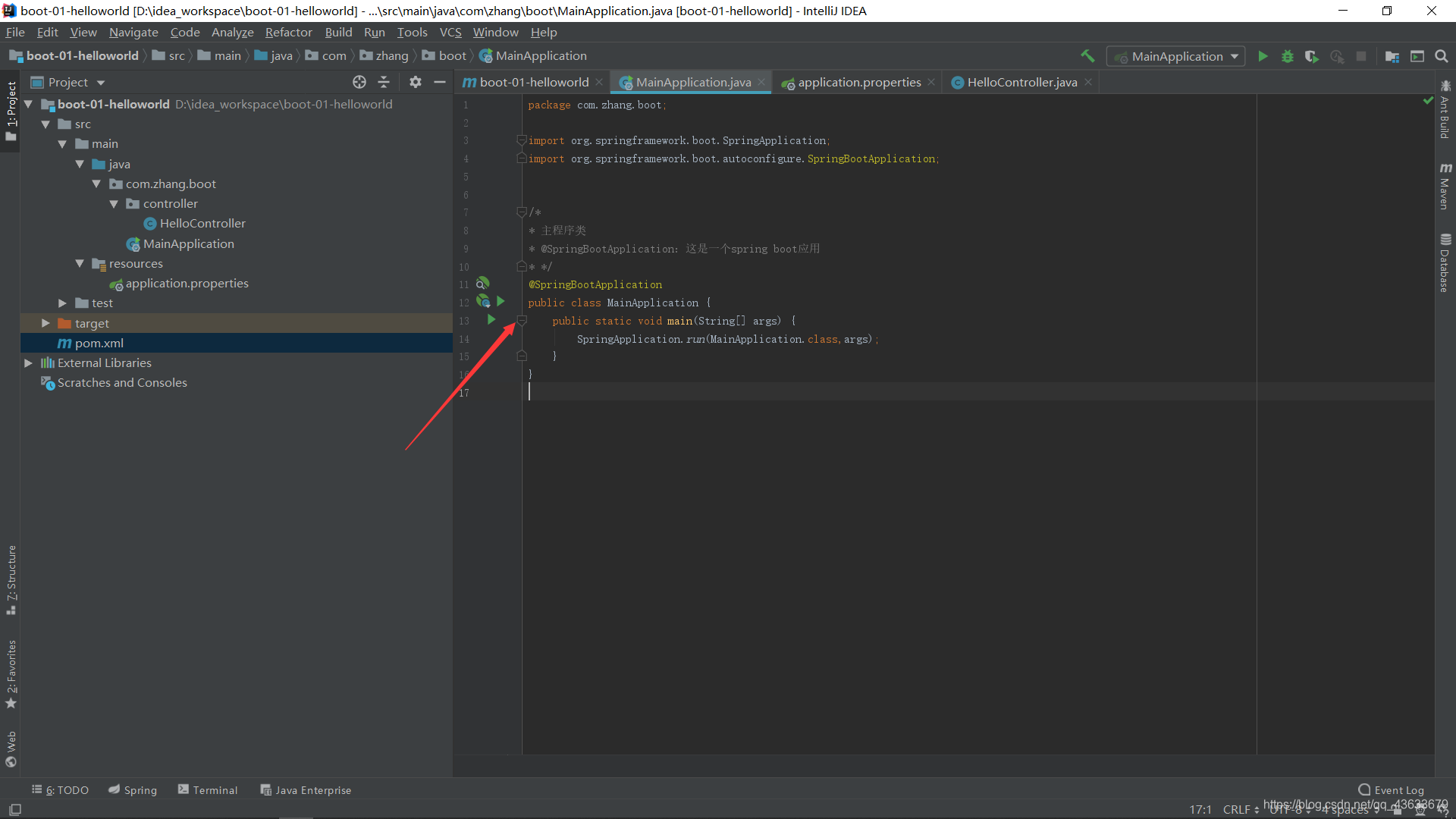This screenshot has height=819, width=1456.
Task: Collapse the com.zhang.boot package
Action: [96, 184]
